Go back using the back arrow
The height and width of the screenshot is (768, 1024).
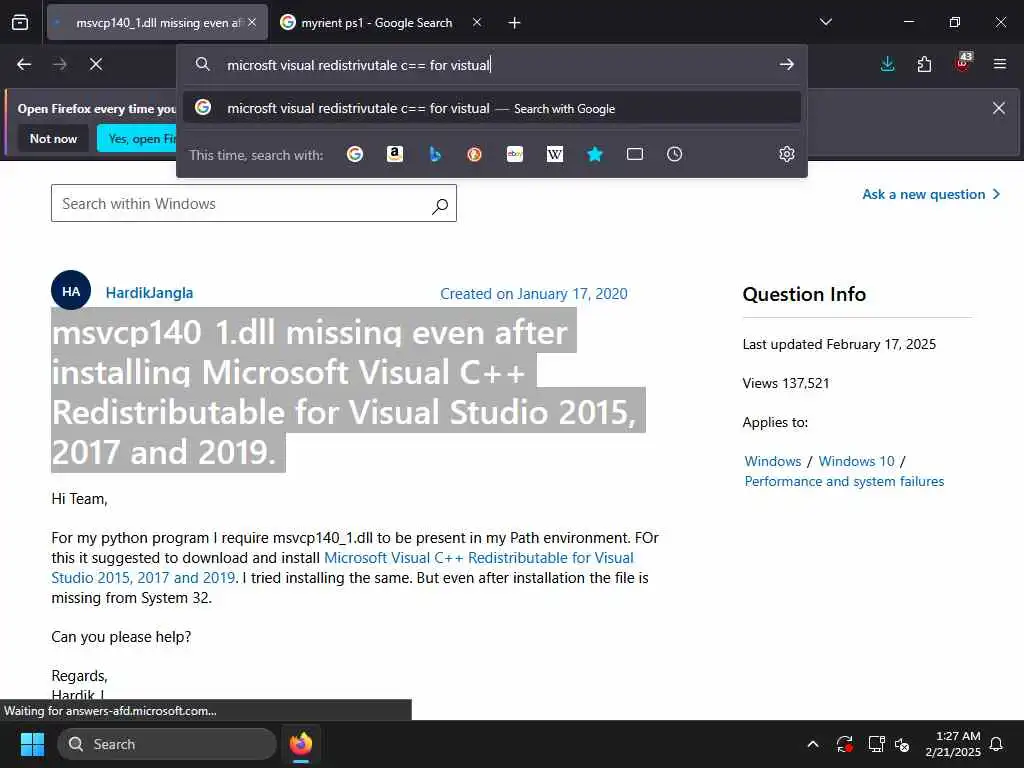24,64
